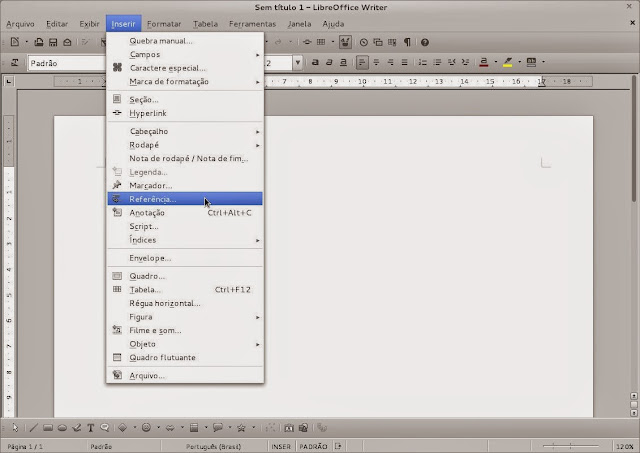Screen dimensions: 640x453
Task: Click the Open file toolbar icon
Action: click(39, 42)
